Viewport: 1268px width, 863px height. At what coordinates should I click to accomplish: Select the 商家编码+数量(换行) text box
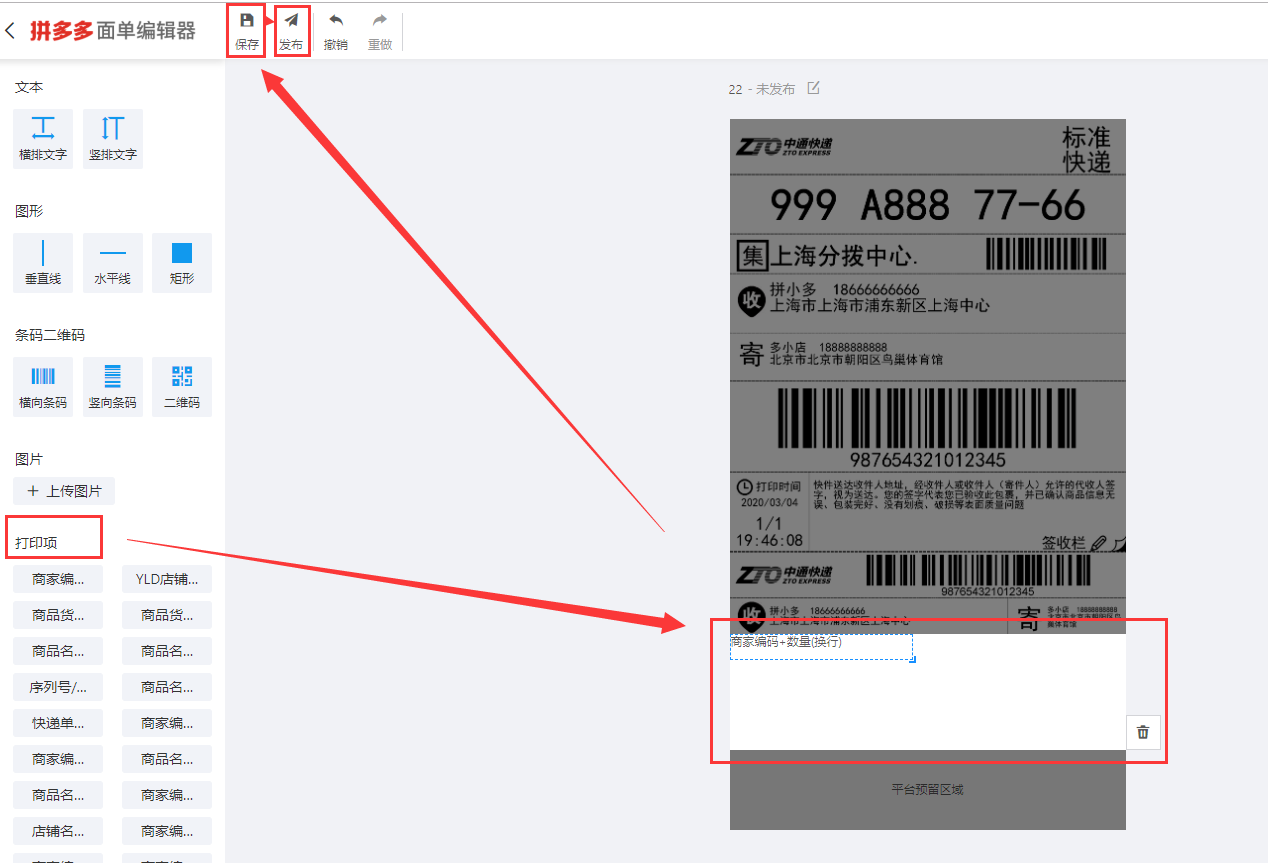[x=821, y=647]
